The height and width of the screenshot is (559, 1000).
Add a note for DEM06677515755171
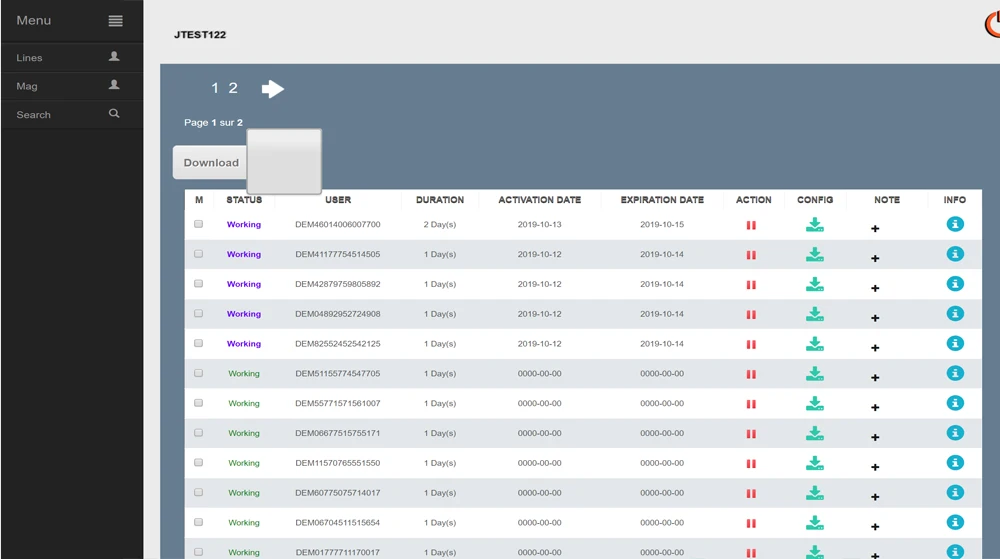coord(875,437)
